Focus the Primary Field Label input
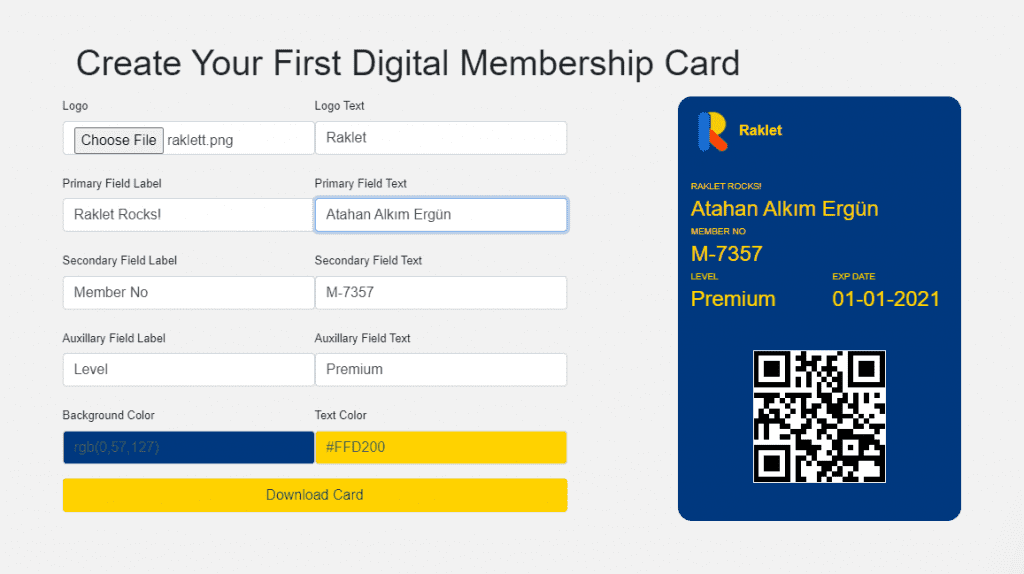 [189, 215]
